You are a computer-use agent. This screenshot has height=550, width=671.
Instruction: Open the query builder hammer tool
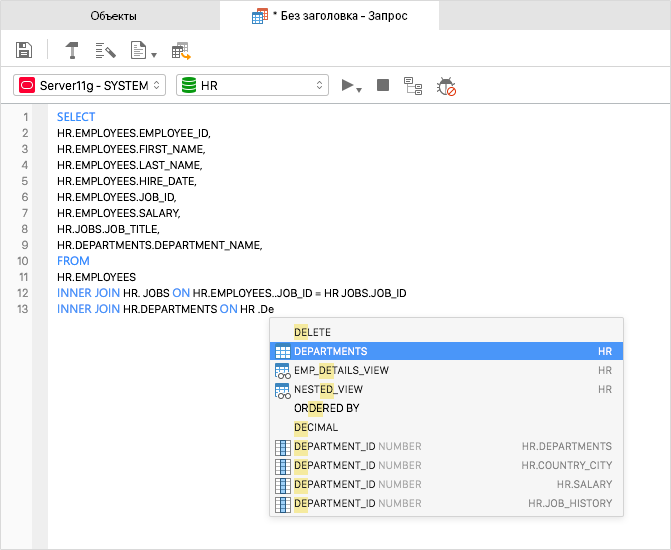tap(72, 50)
